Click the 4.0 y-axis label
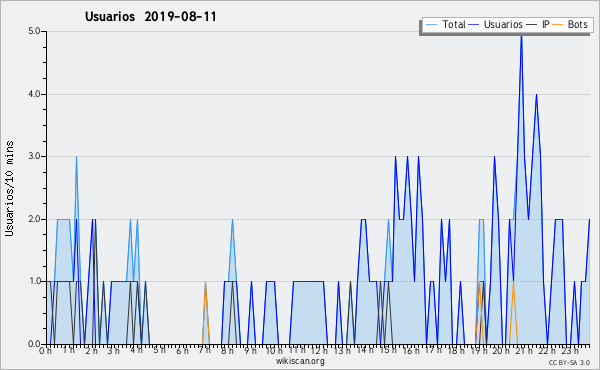The width and height of the screenshot is (600, 370). click(34, 94)
